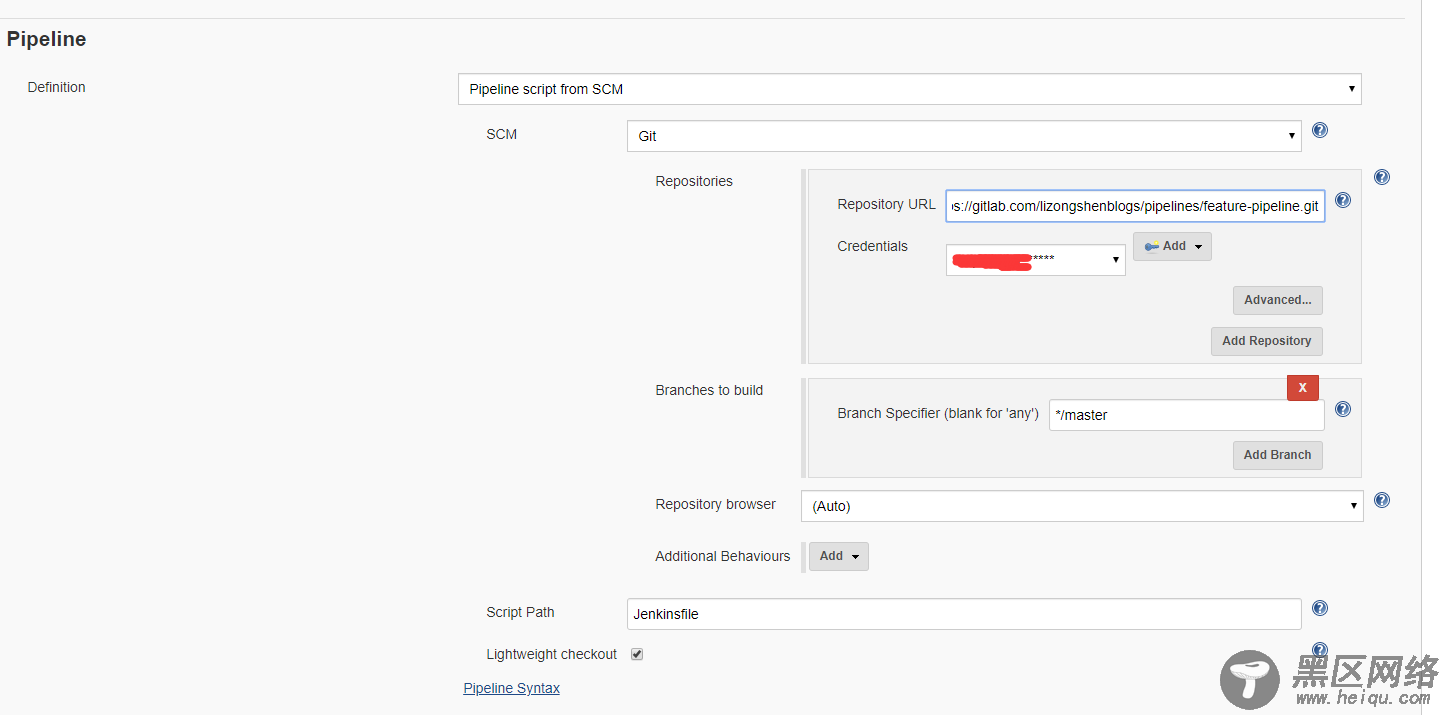Open help for Repository browser
1452x715 pixels.
1382,500
